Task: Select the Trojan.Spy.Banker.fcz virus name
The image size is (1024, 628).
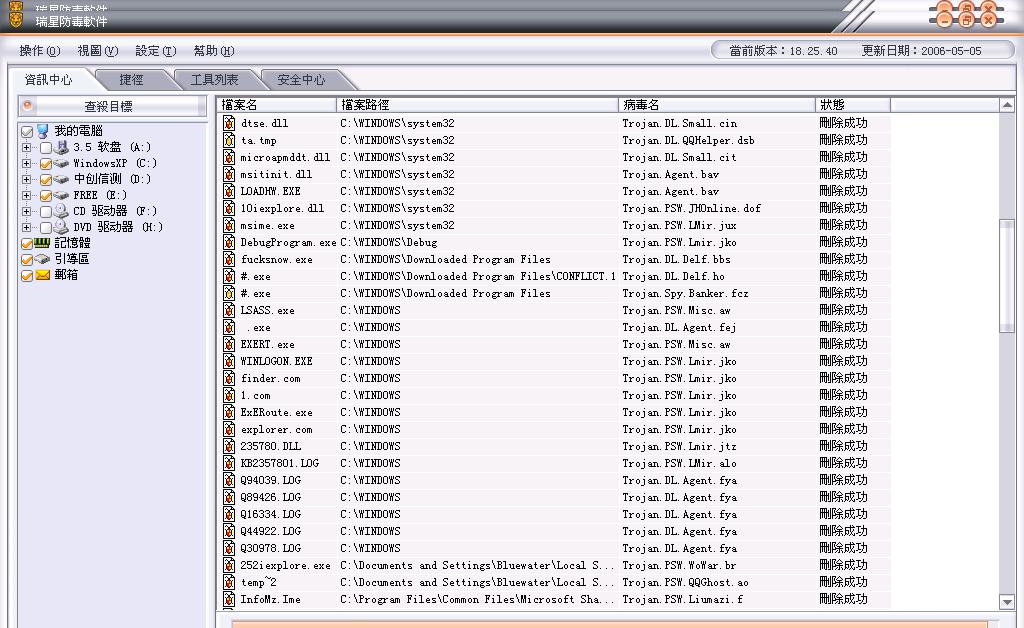Action: 685,293
